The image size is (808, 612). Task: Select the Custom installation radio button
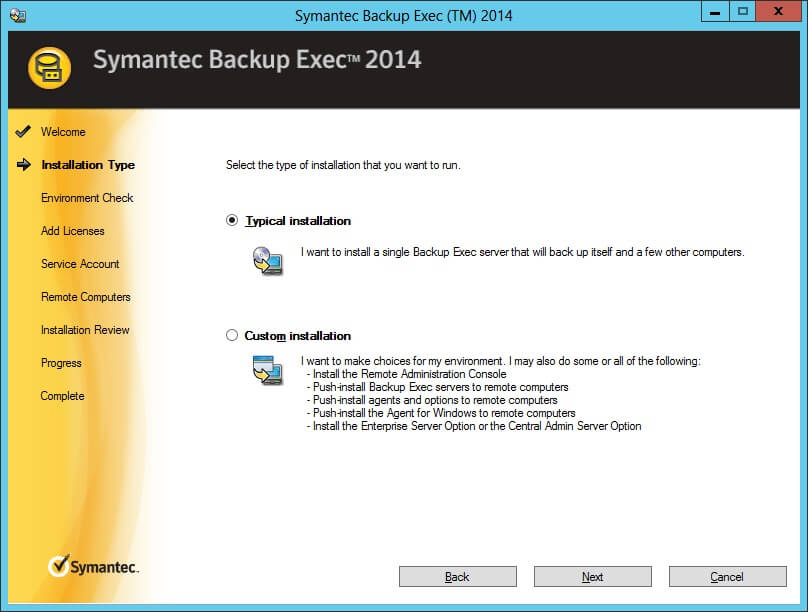click(x=232, y=335)
